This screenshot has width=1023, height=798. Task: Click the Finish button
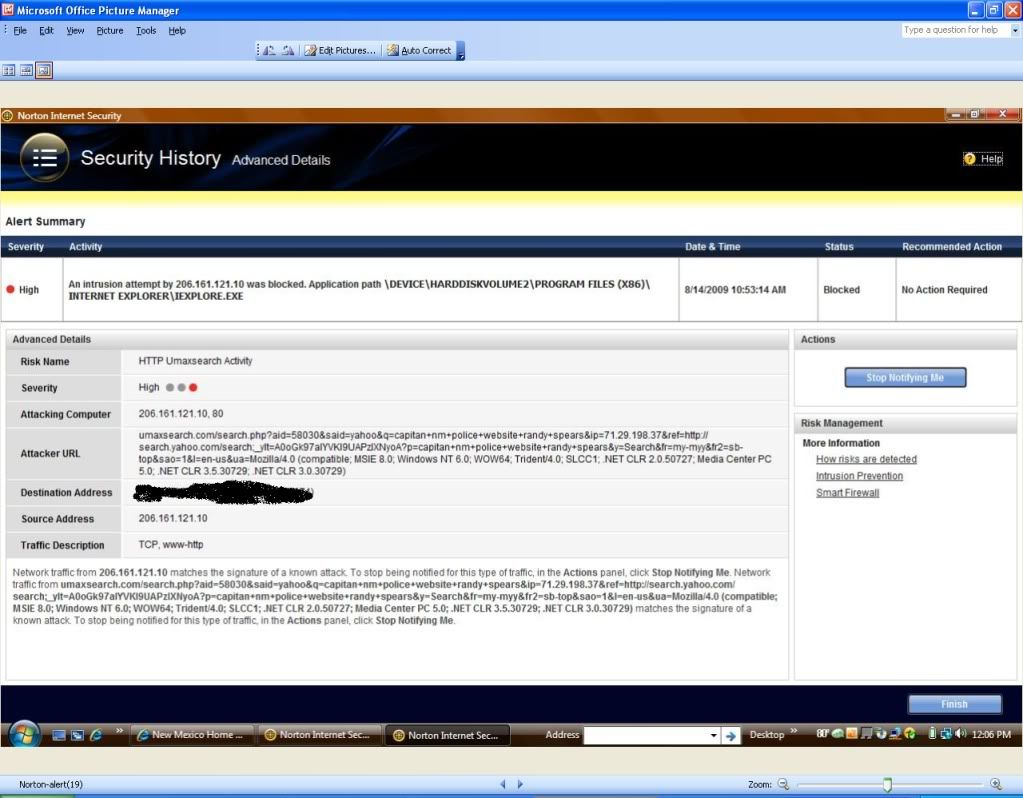tap(954, 704)
